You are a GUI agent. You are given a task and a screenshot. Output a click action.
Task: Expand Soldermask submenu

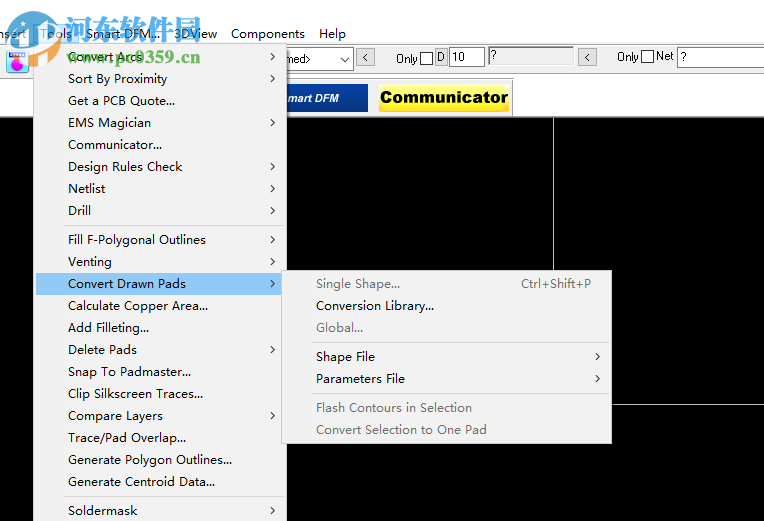tap(160, 510)
